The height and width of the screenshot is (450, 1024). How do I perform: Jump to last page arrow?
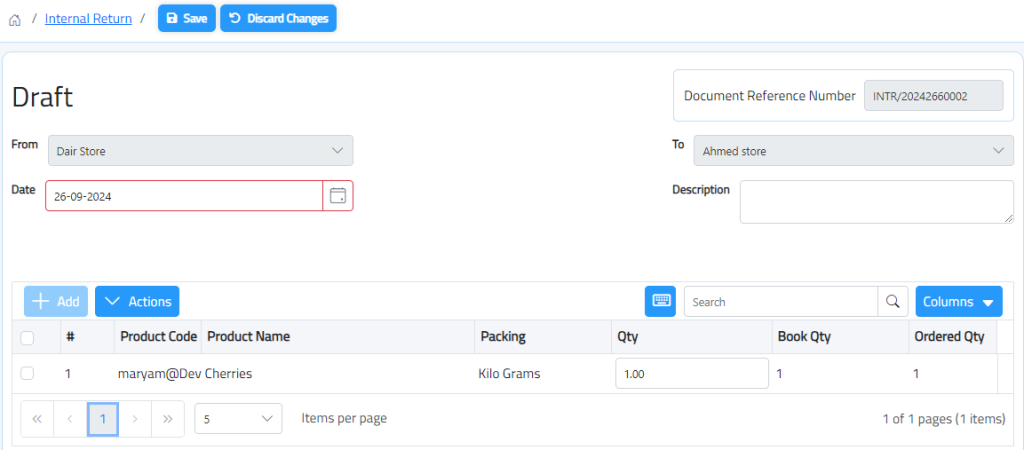[168, 419]
